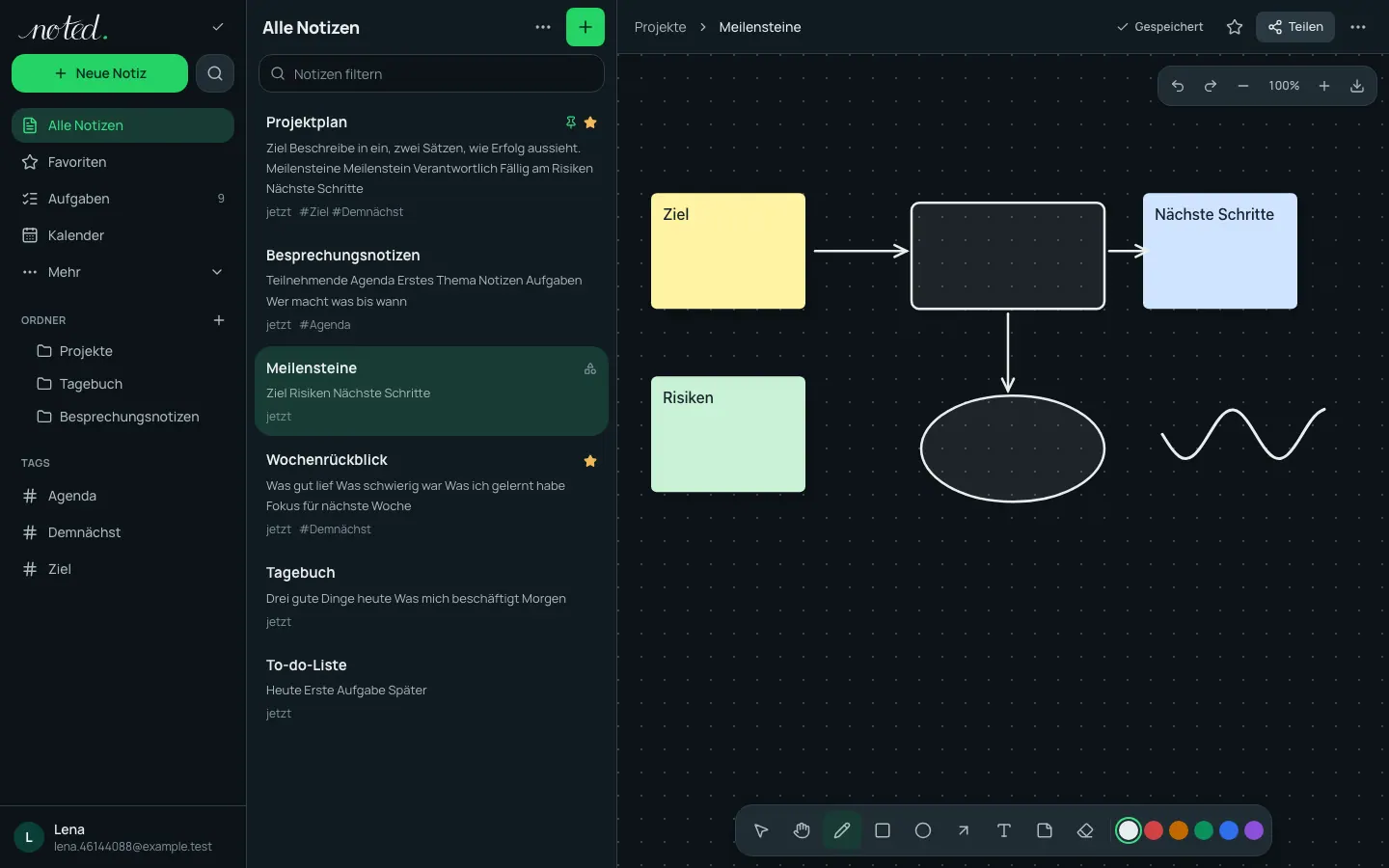The height and width of the screenshot is (868, 1389).
Task: Create a new note with Neue Notiz
Action: click(99, 73)
